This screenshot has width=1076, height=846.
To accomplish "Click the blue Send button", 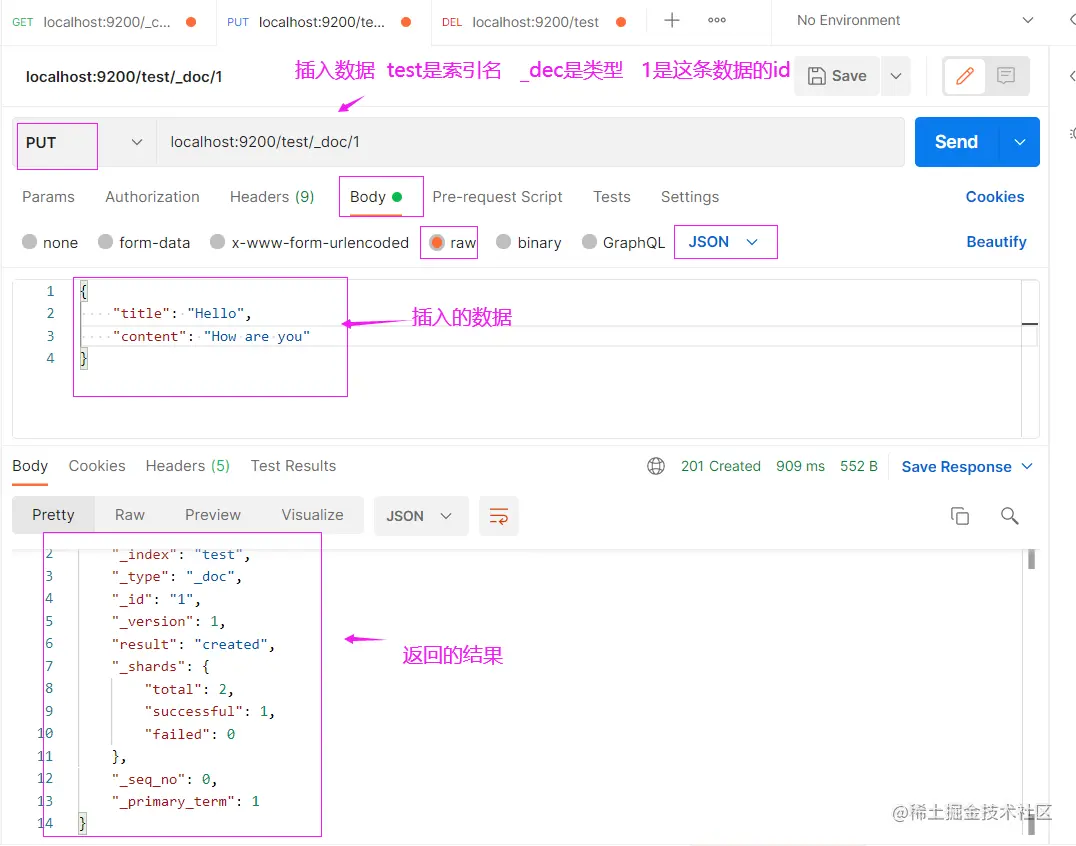I will click(x=957, y=142).
